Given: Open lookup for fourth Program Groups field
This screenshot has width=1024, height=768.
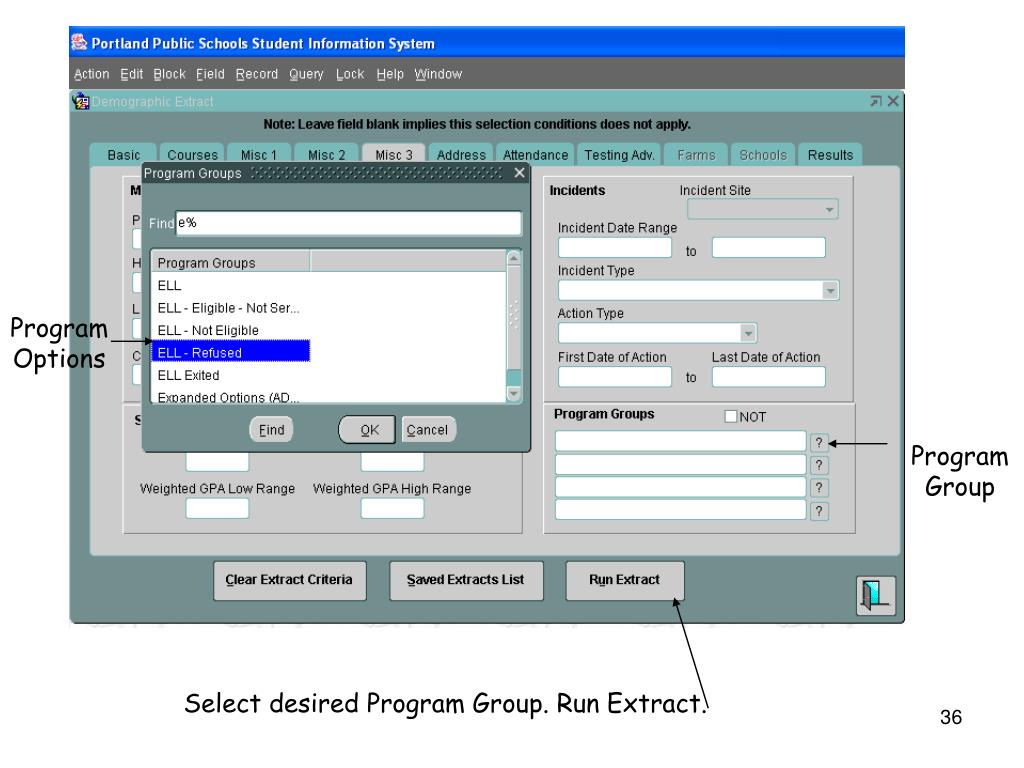Looking at the screenshot, I should tap(819, 511).
